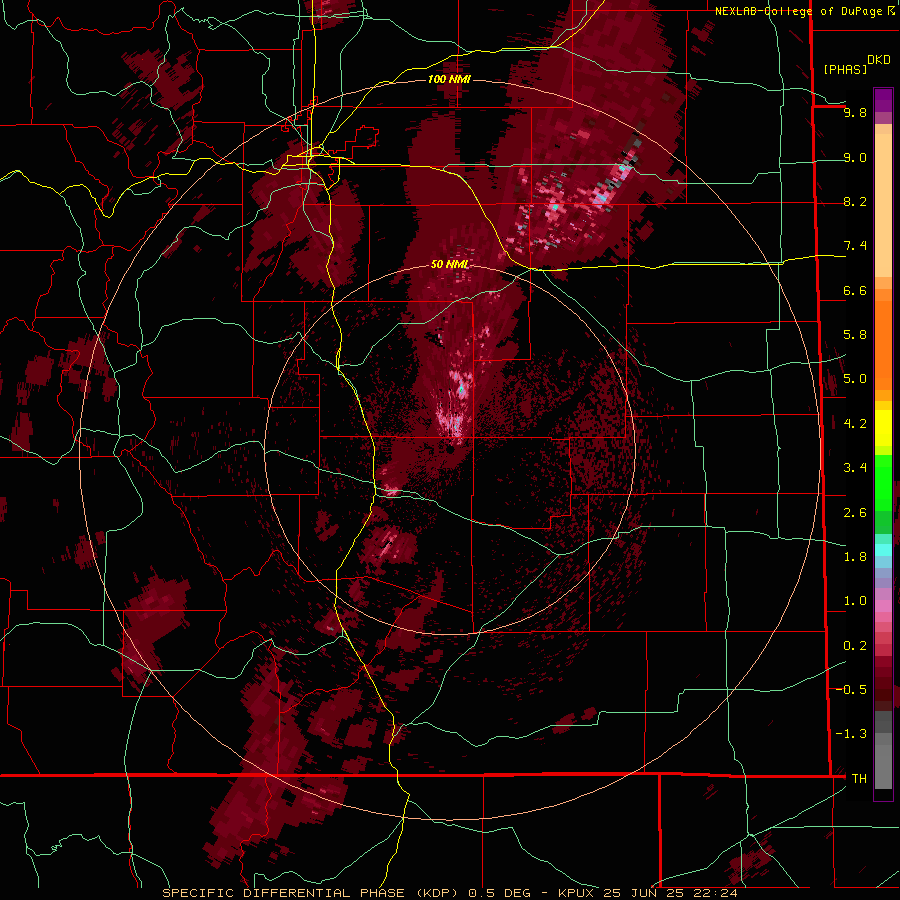
Task: Select the 1.8 scale value
Action: (855, 557)
